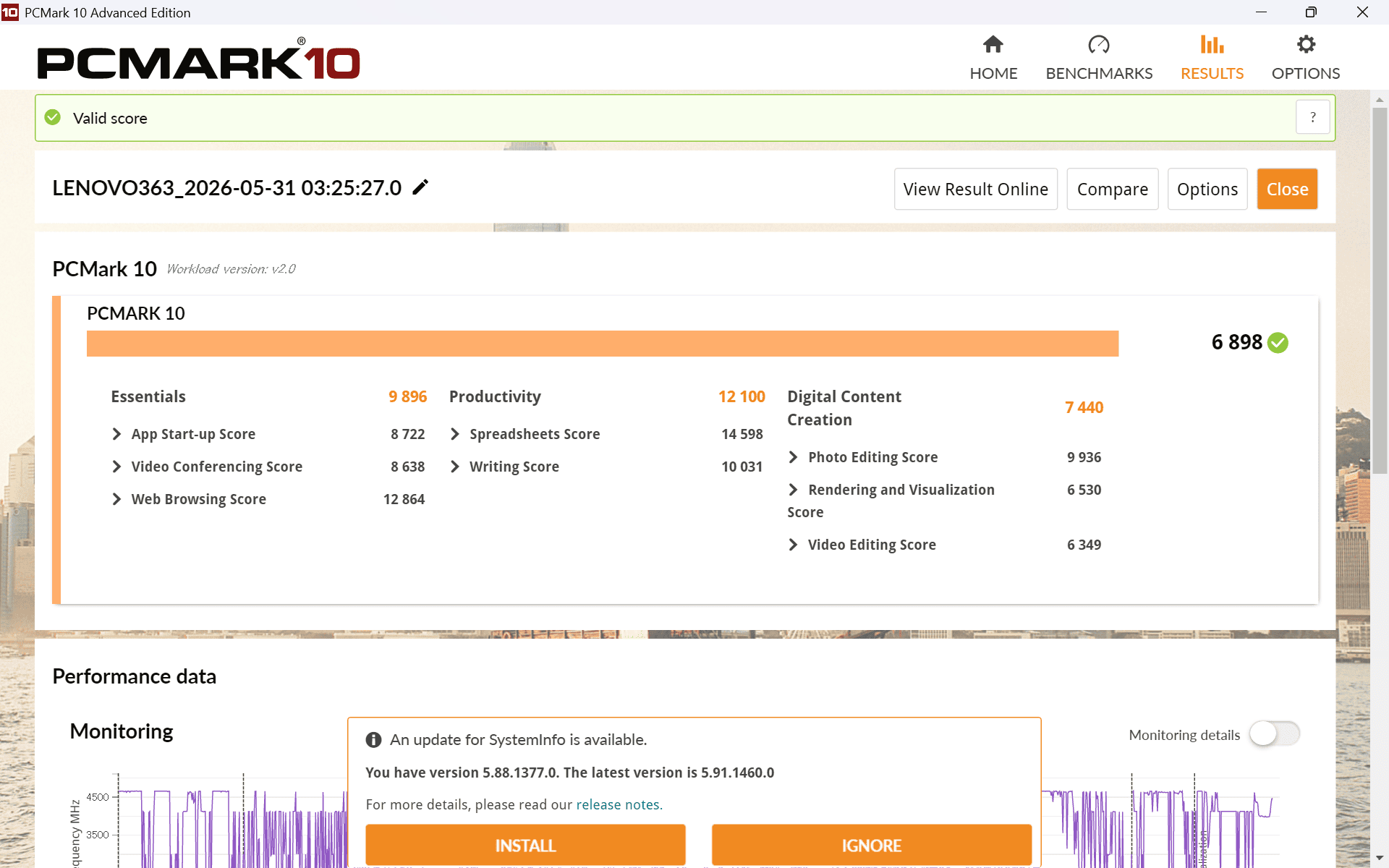Click the green check beside score 6 898
Image resolution: width=1389 pixels, height=868 pixels.
1278,342
